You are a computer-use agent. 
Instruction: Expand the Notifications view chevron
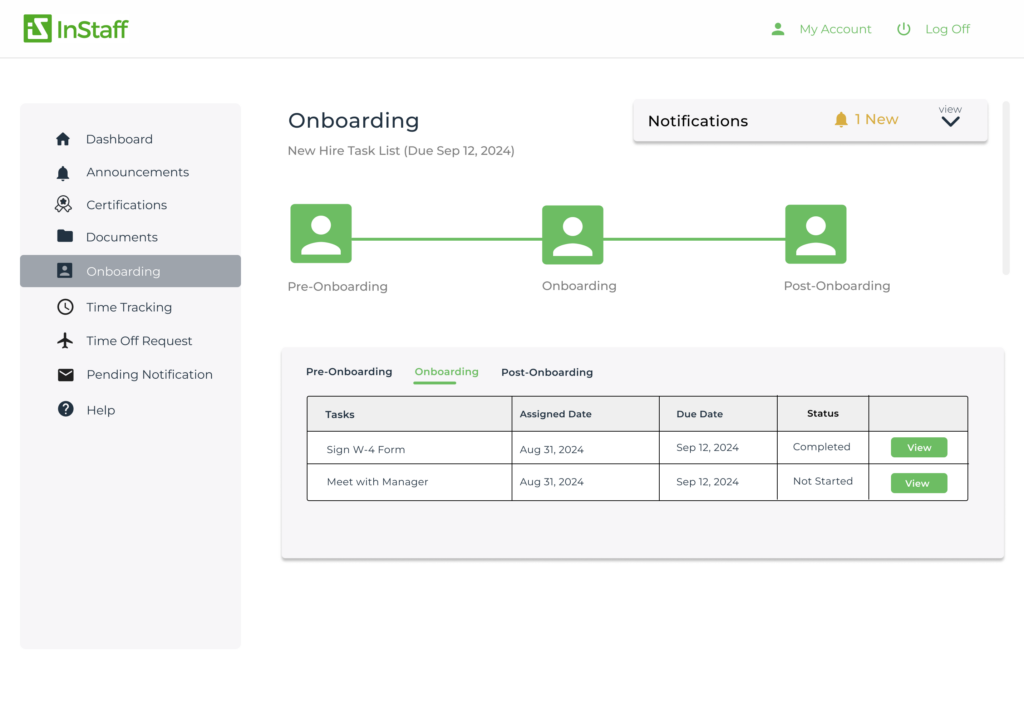pyautogui.click(x=950, y=121)
